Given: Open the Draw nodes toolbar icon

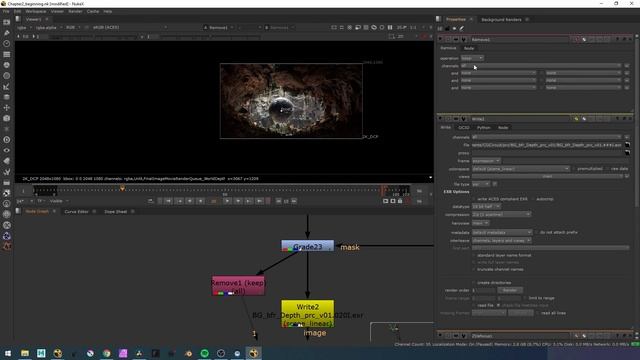Looking at the screenshot, I should coord(7,33).
